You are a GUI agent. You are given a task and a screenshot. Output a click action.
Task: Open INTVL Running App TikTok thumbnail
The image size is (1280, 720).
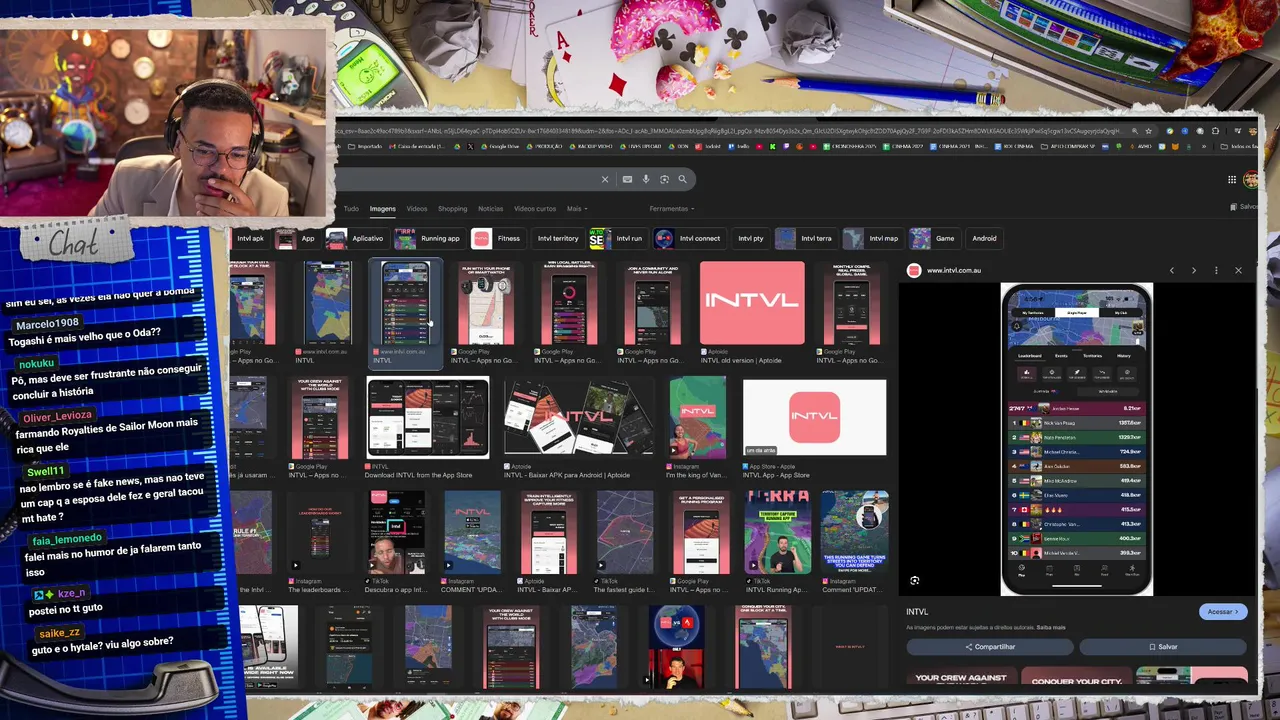[x=777, y=532]
